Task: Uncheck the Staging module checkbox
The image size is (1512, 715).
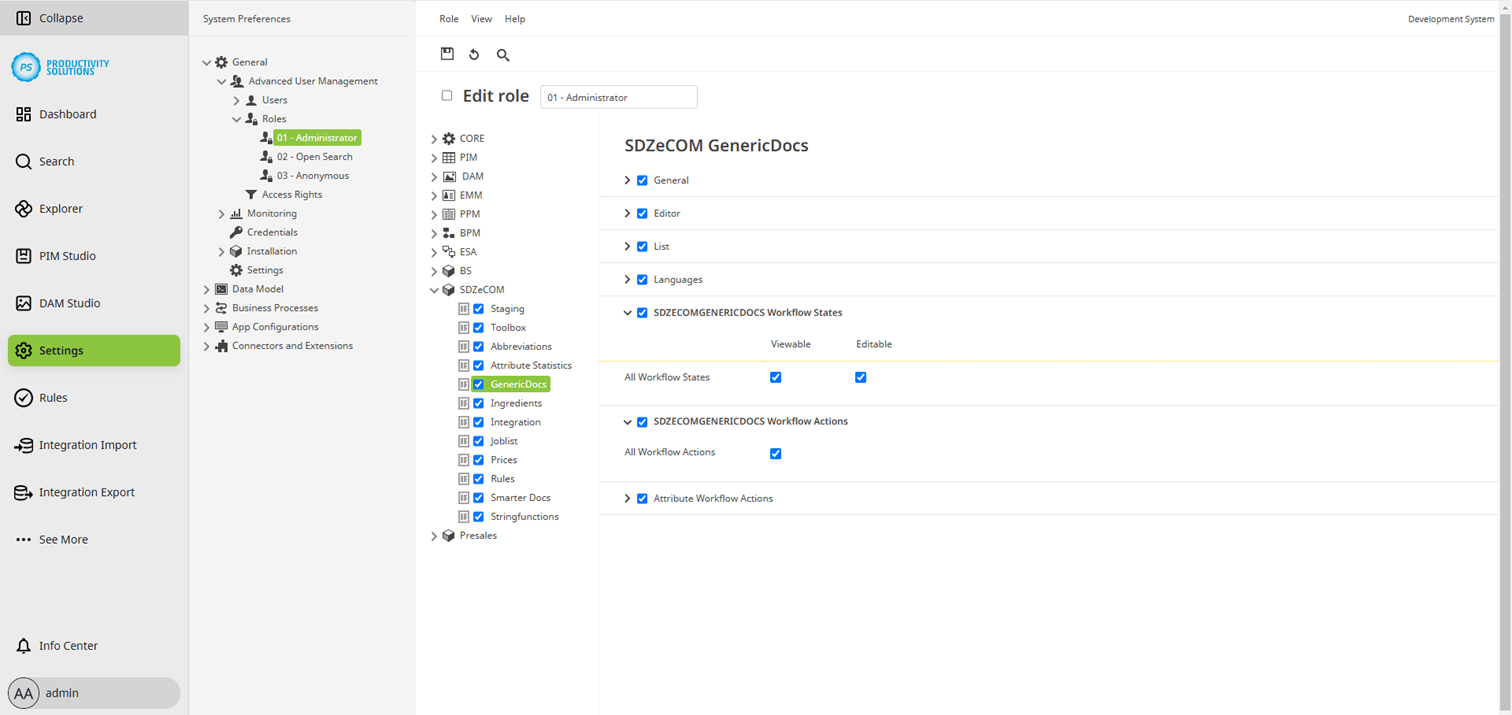Action: [x=478, y=308]
